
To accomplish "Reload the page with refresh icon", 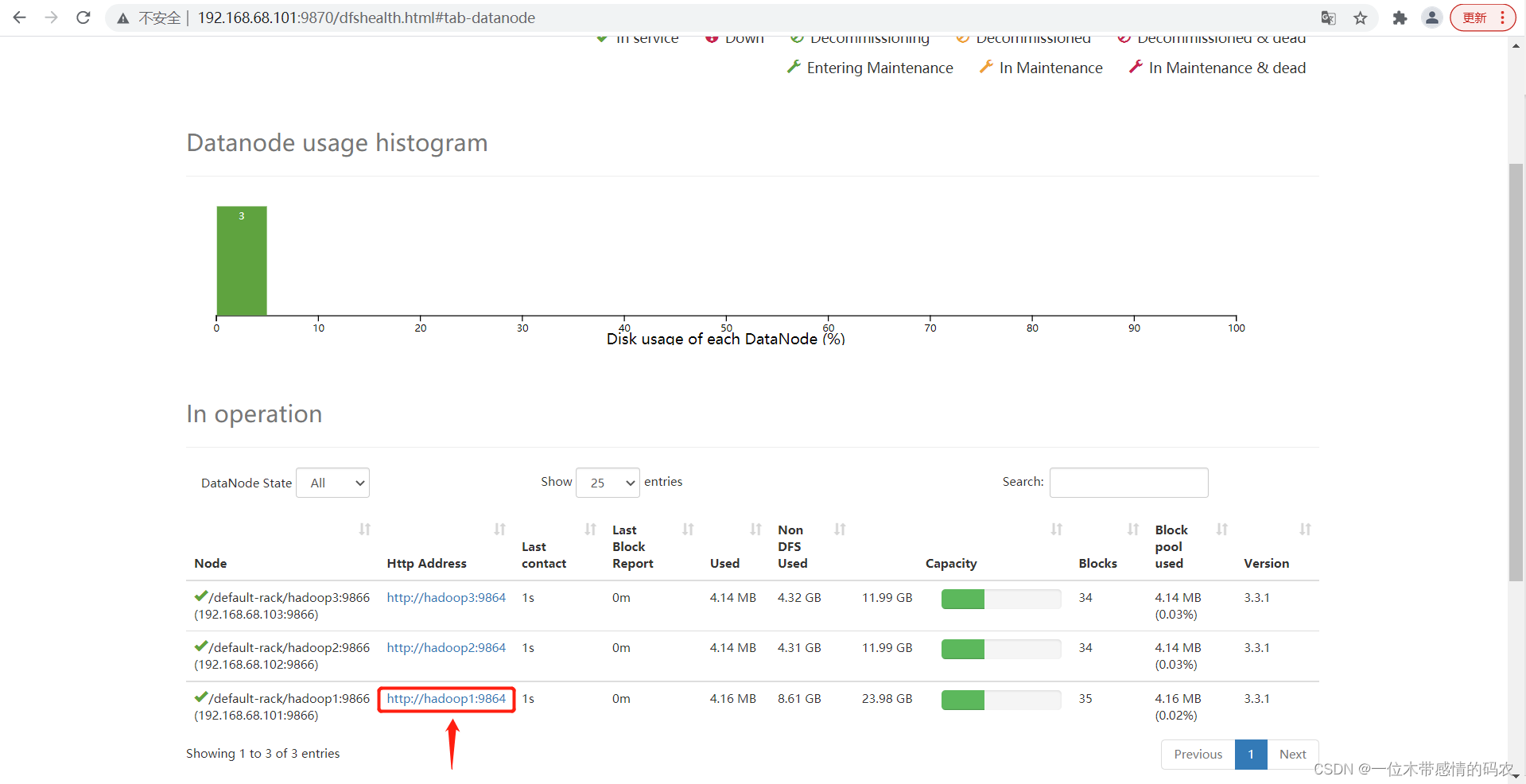I will point(83,17).
